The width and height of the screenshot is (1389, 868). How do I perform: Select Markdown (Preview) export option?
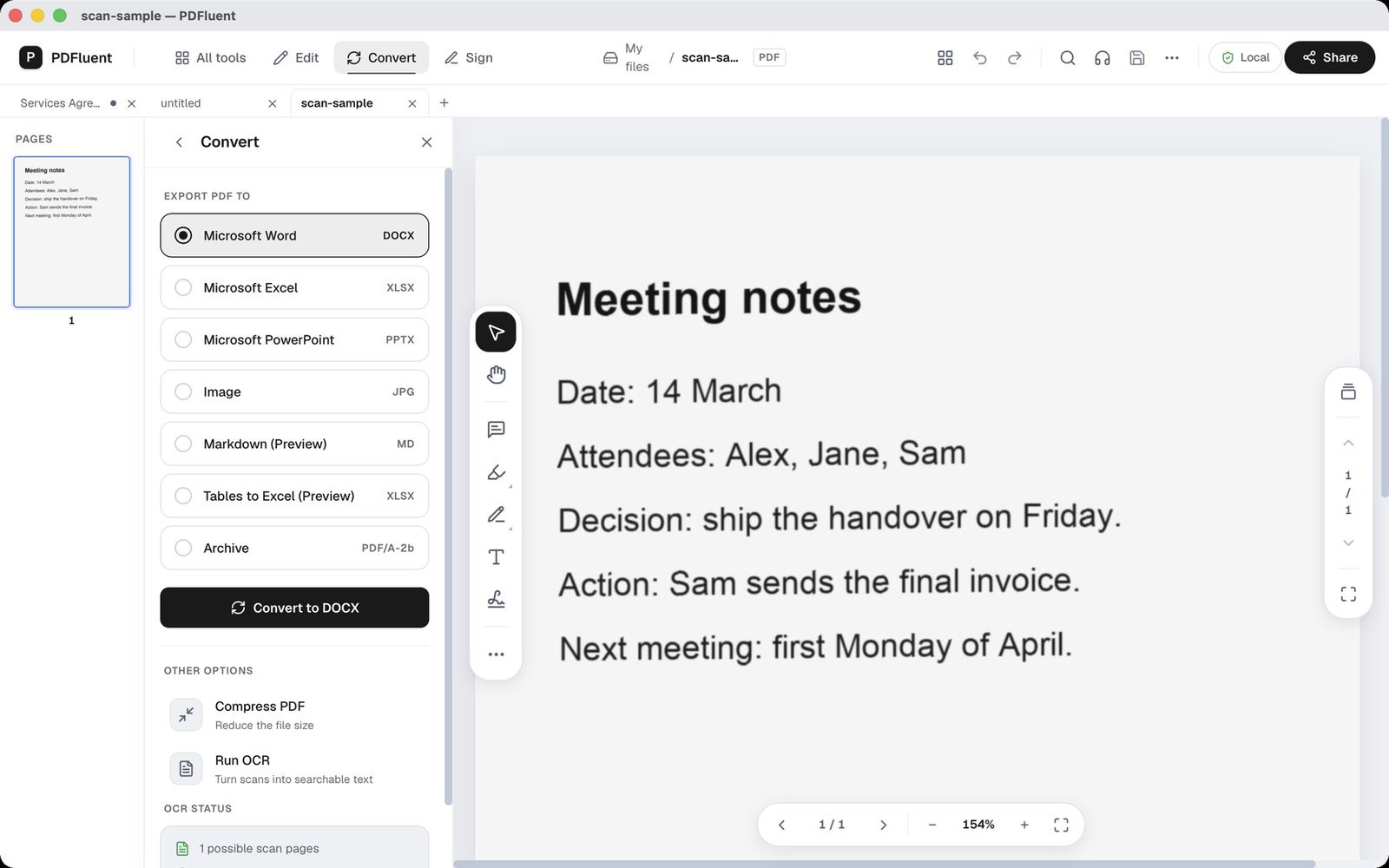click(x=294, y=444)
